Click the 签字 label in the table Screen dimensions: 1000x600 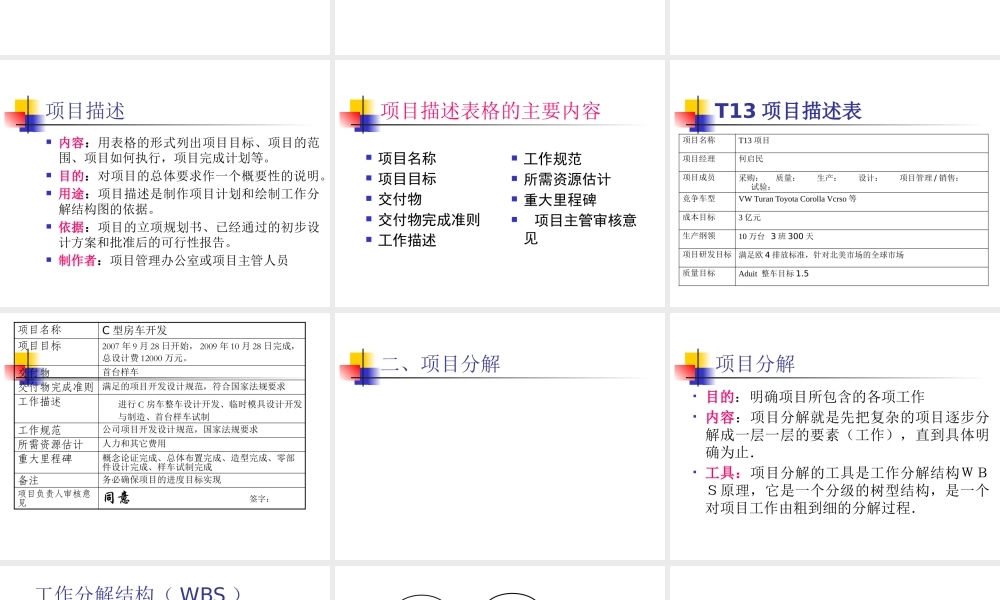pyautogui.click(x=260, y=499)
